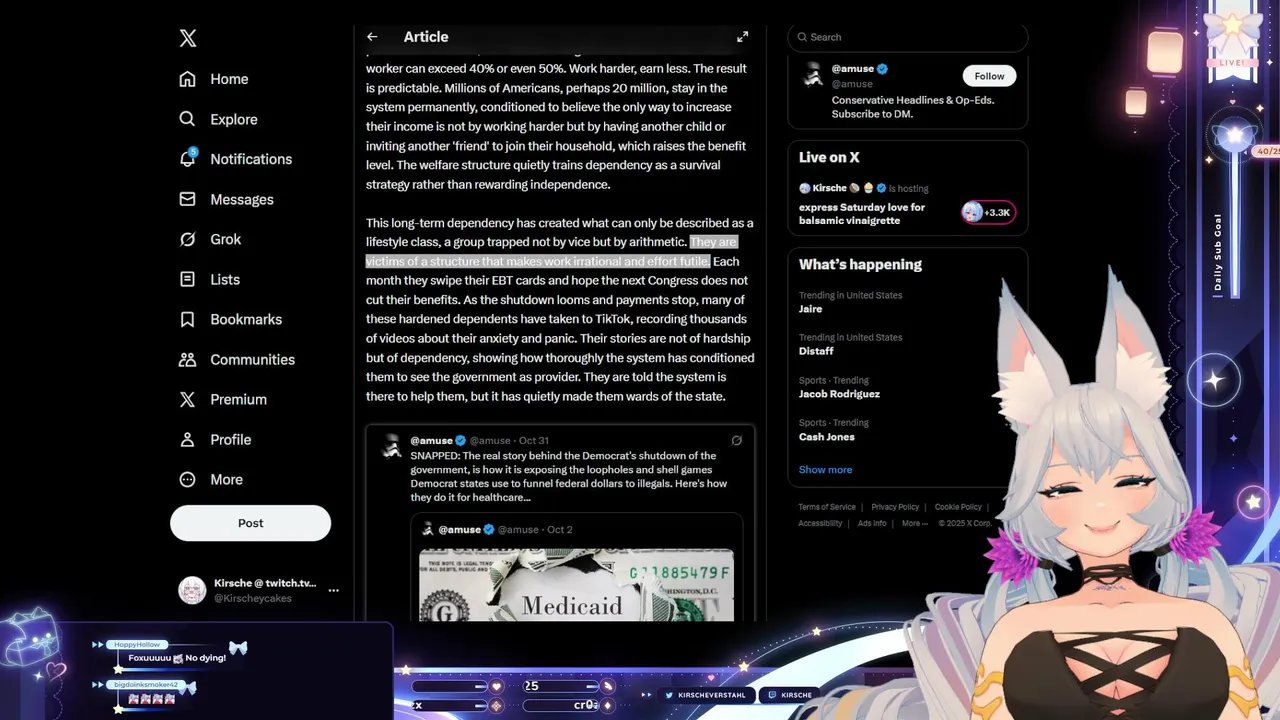This screenshot has height=720, width=1280.
Task: Click the @Kirscheycakes handle text
Action: (253, 598)
